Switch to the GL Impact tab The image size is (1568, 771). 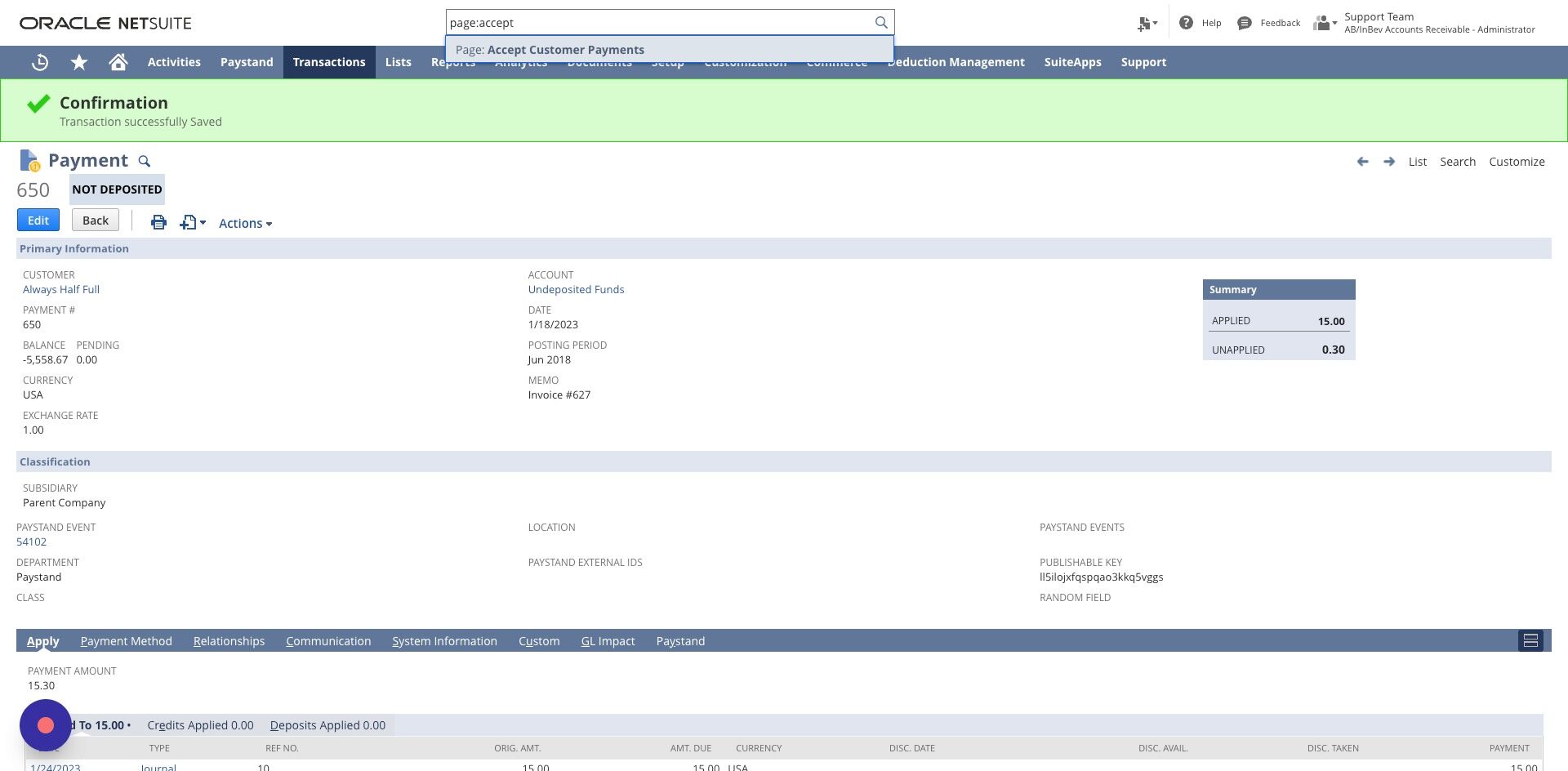tap(608, 641)
